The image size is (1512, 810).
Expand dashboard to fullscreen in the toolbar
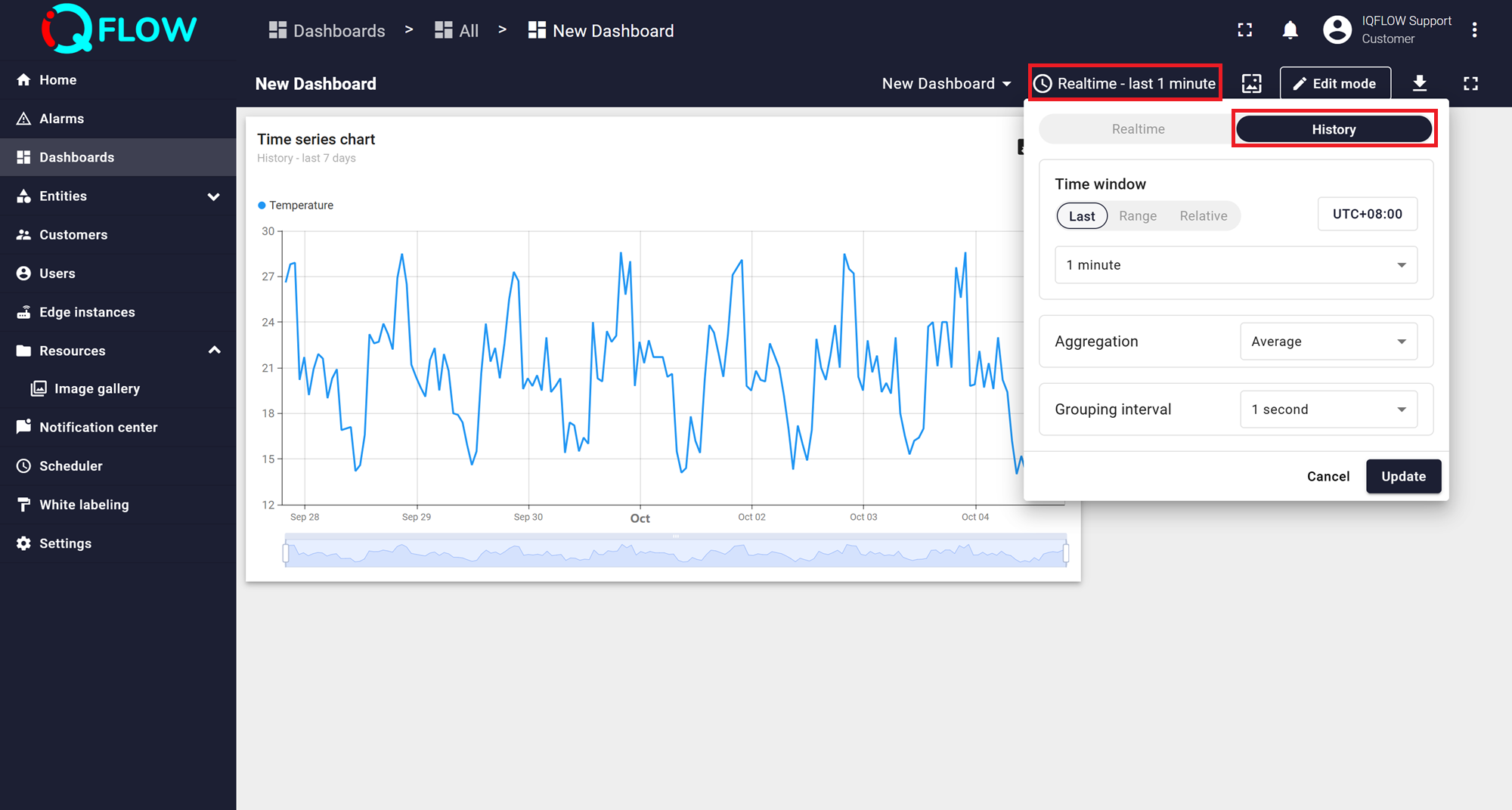point(1470,84)
